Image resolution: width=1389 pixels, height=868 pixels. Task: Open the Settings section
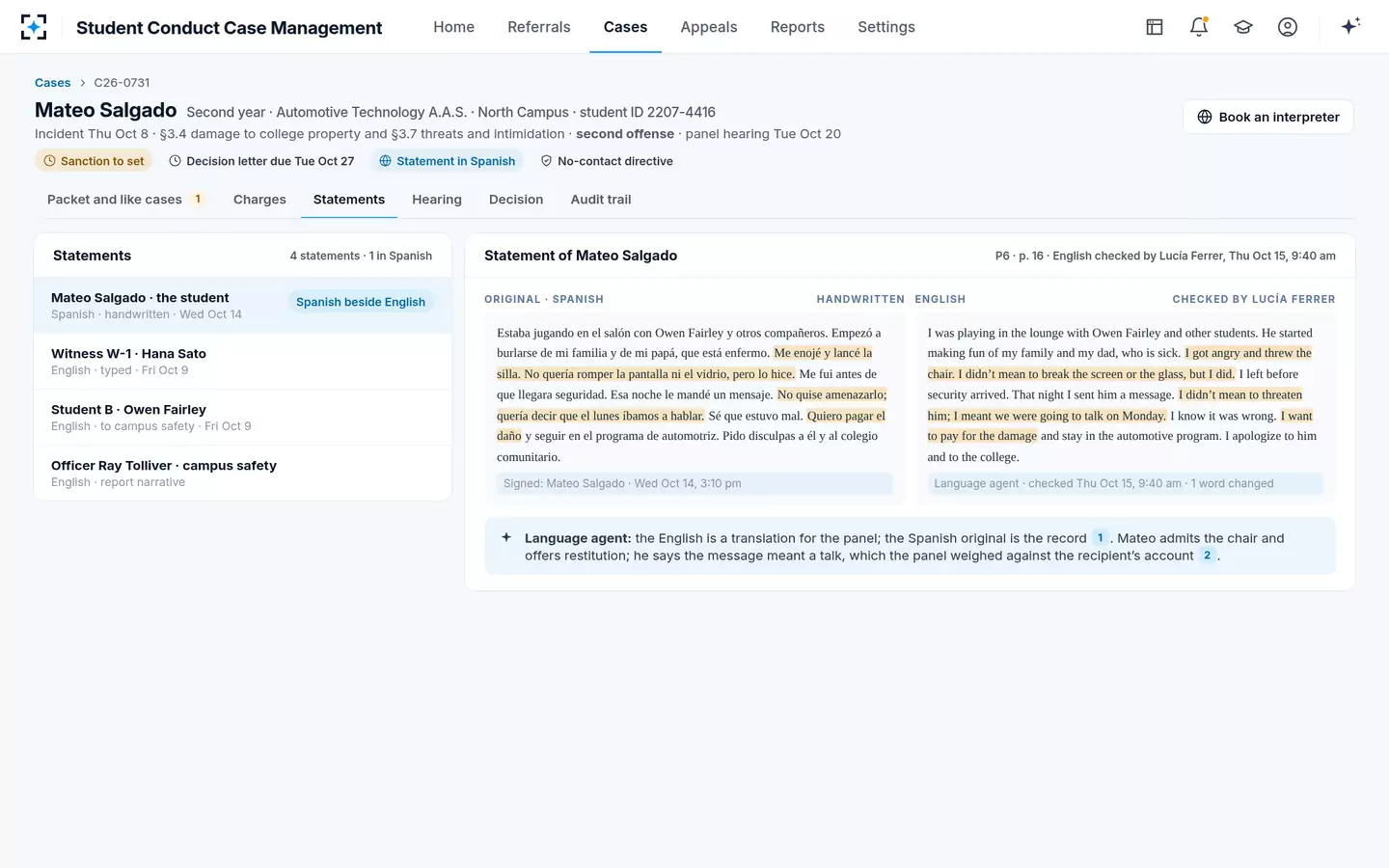pyautogui.click(x=886, y=27)
